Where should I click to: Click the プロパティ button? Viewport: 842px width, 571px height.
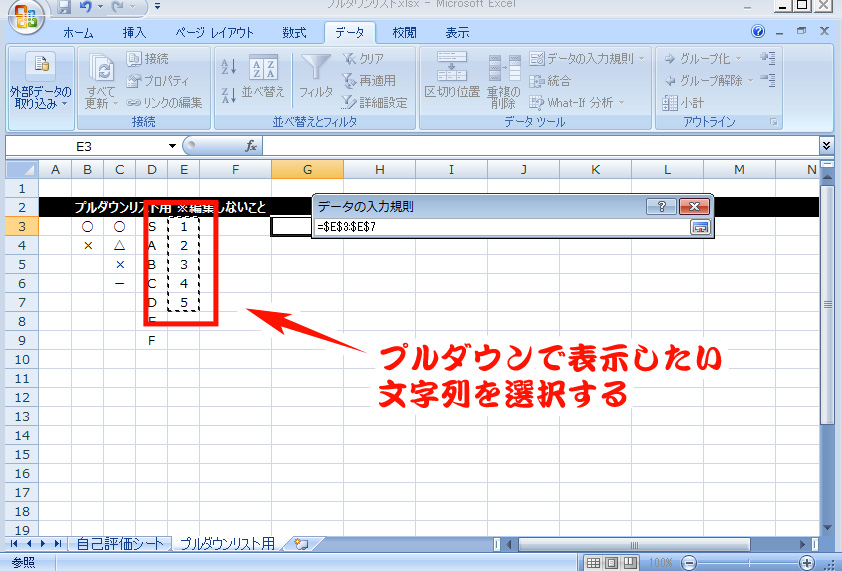[x=158, y=81]
